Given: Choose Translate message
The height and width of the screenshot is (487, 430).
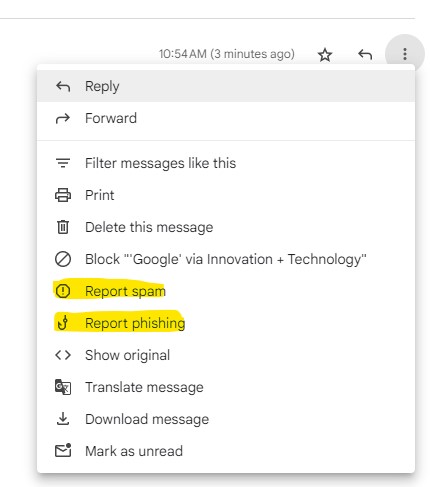Looking at the screenshot, I should click(x=226, y=387).
